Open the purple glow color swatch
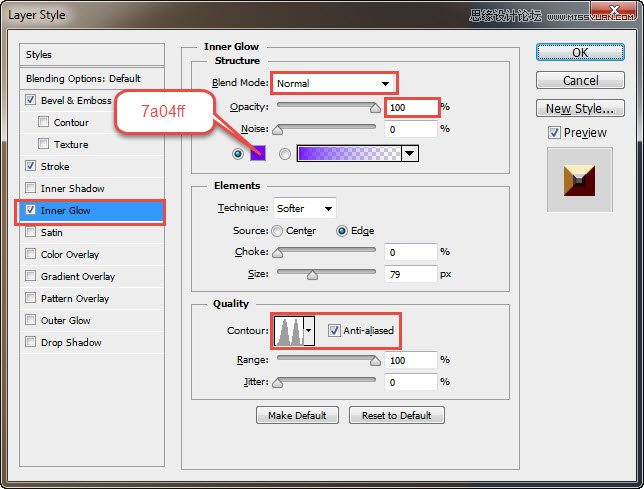This screenshot has height=489, width=644. coord(258,153)
